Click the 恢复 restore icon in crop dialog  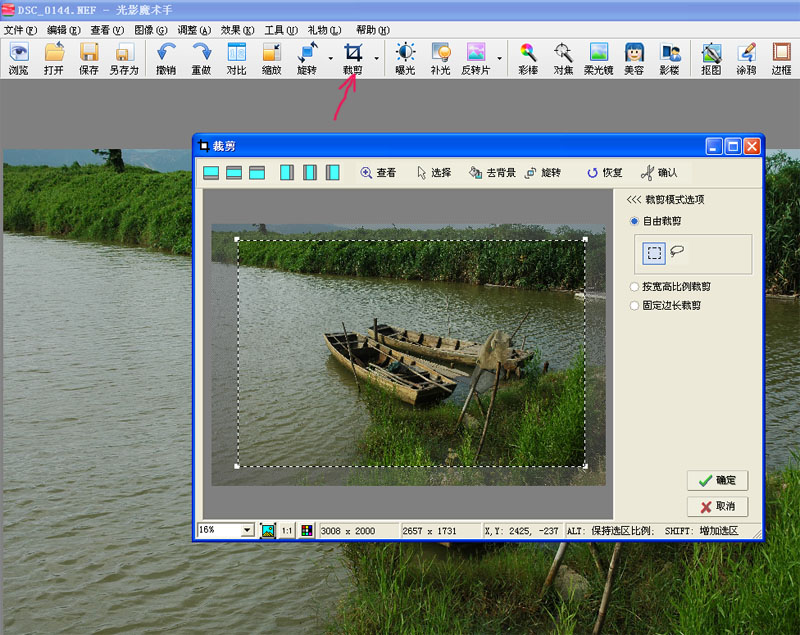604,173
